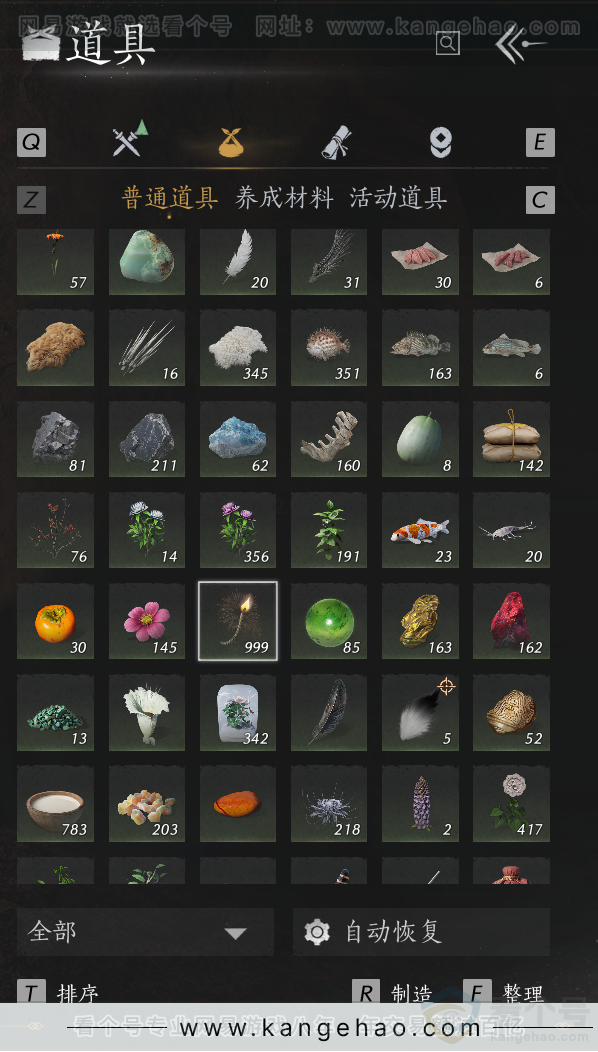Select the 普通道具 tab
This screenshot has height=1052, width=598.
(x=170, y=199)
